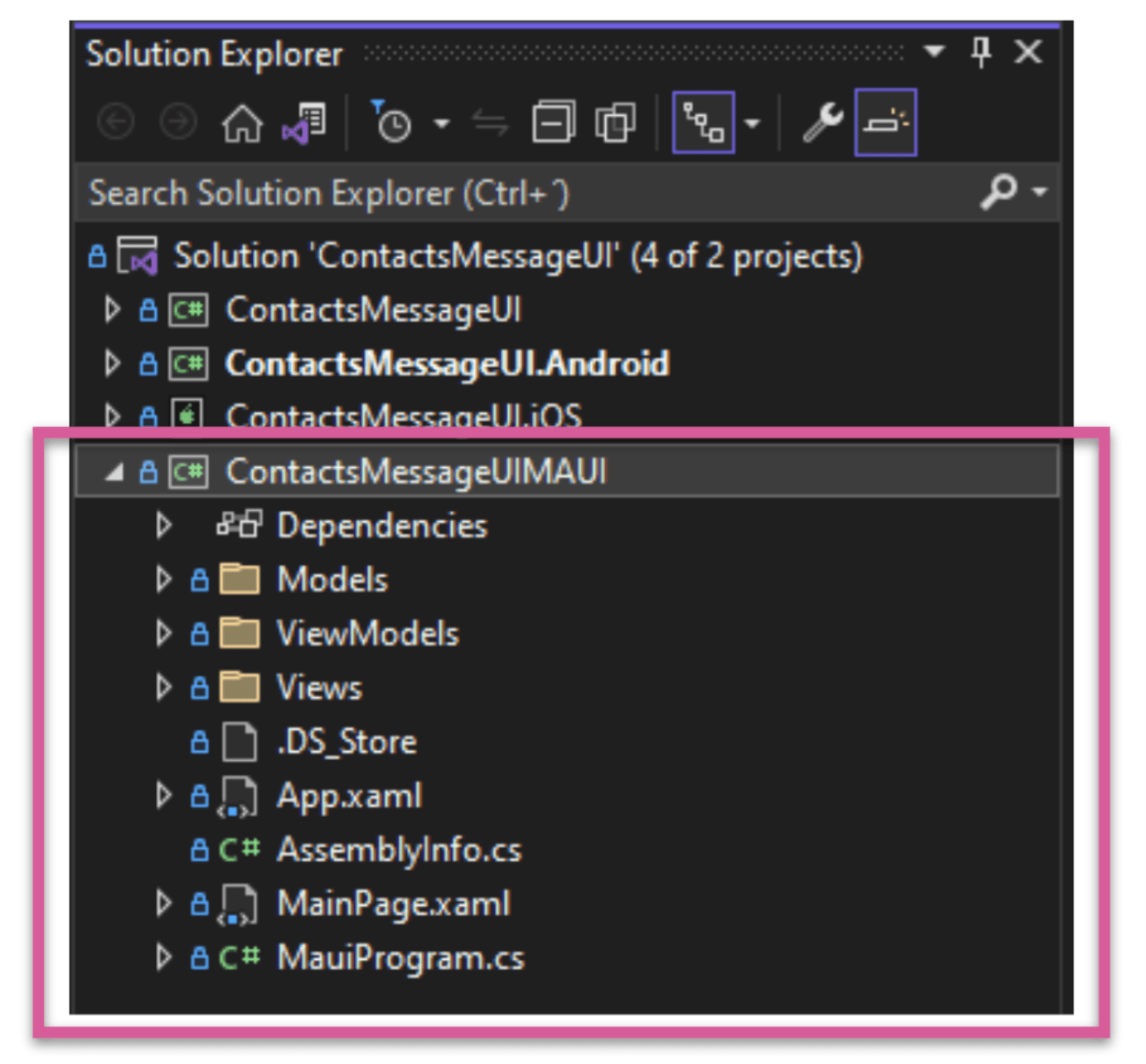Open Pending Changes Filter dropdown arrow
The height and width of the screenshot is (1064, 1146).
[x=442, y=123]
